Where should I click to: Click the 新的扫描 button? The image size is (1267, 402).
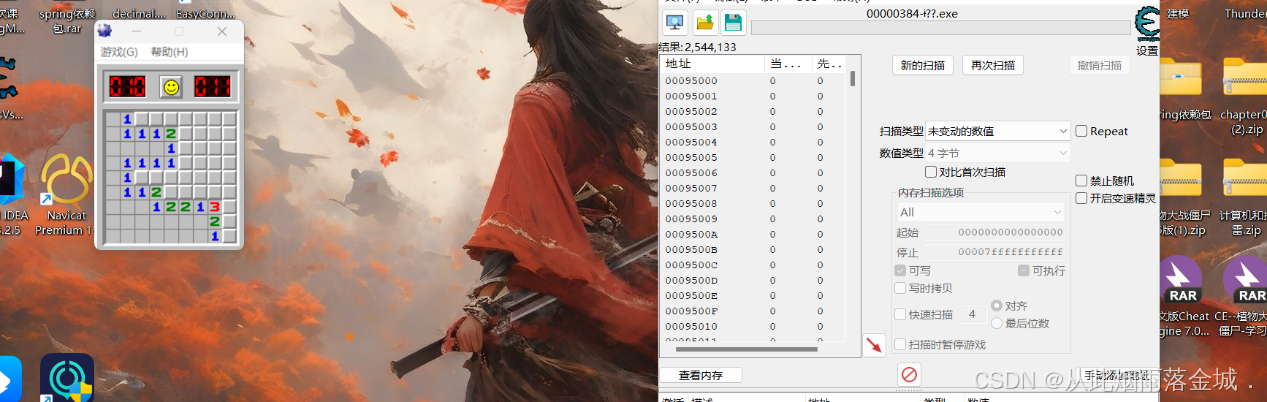[x=923, y=65]
